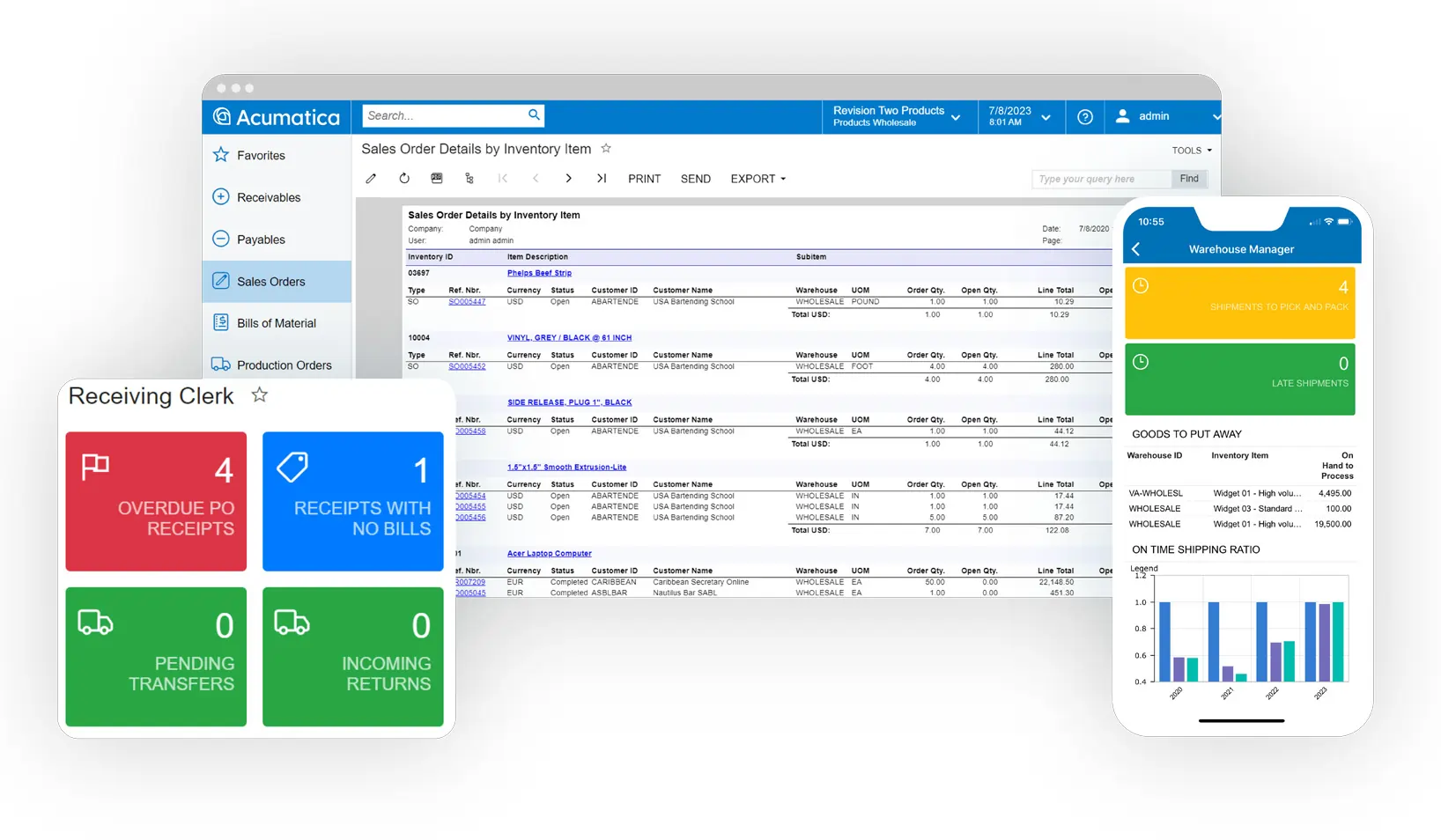Click the Payables minus circle icon
Image resolution: width=1441 pixels, height=840 pixels.
tap(221, 239)
